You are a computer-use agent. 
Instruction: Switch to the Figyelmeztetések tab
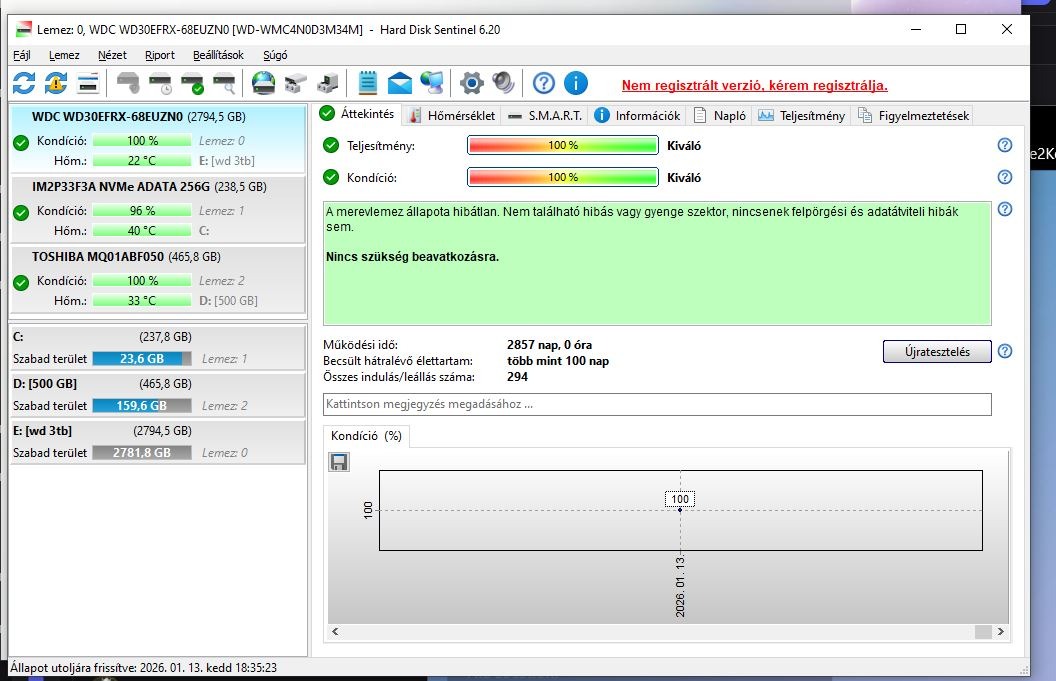point(913,116)
